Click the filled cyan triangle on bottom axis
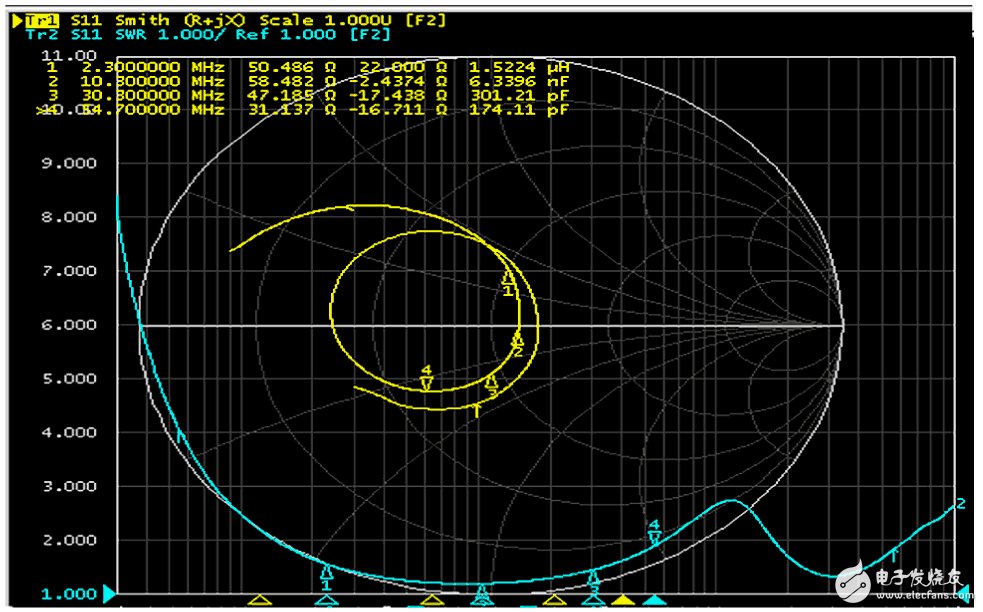 pos(653,599)
